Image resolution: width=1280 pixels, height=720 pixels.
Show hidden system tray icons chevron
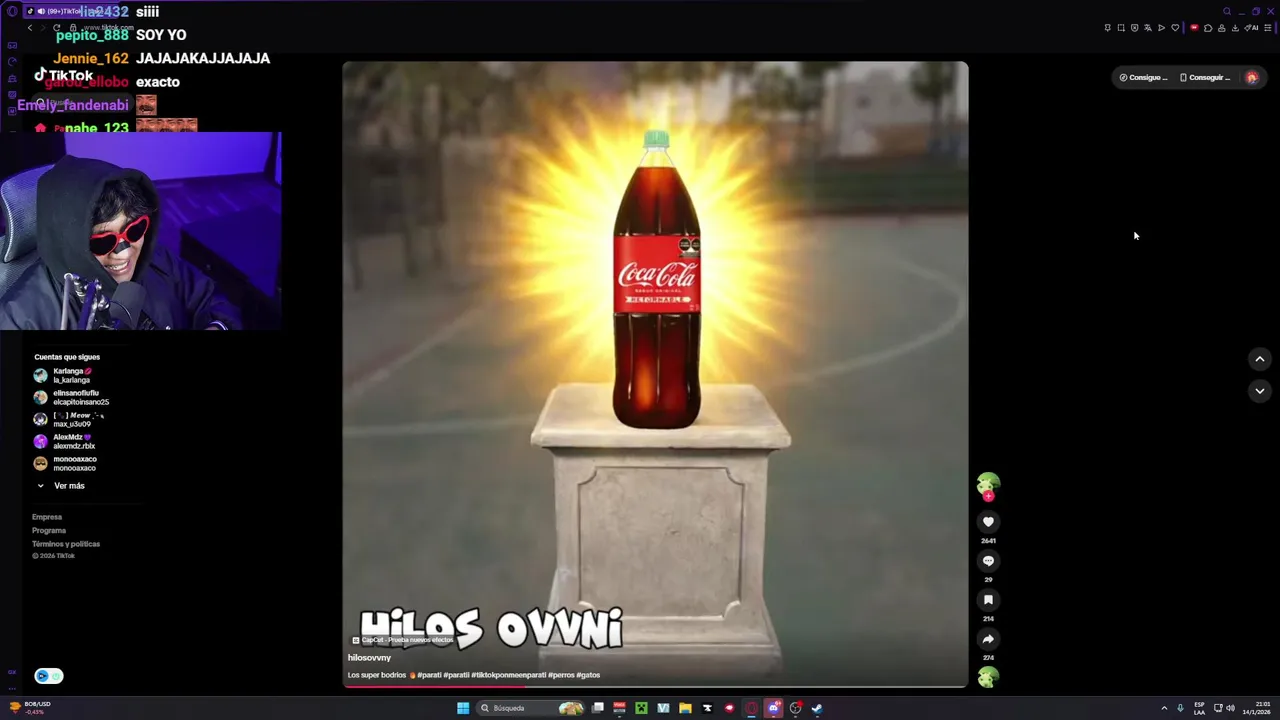(1164, 708)
